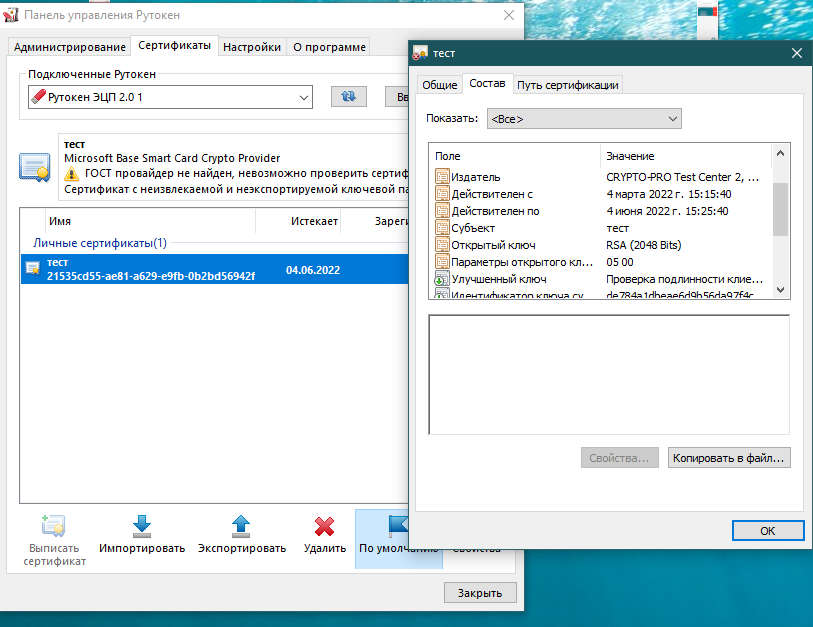Click the Личные сертификаты(1) group header
The height and width of the screenshot is (627, 813).
(100, 243)
